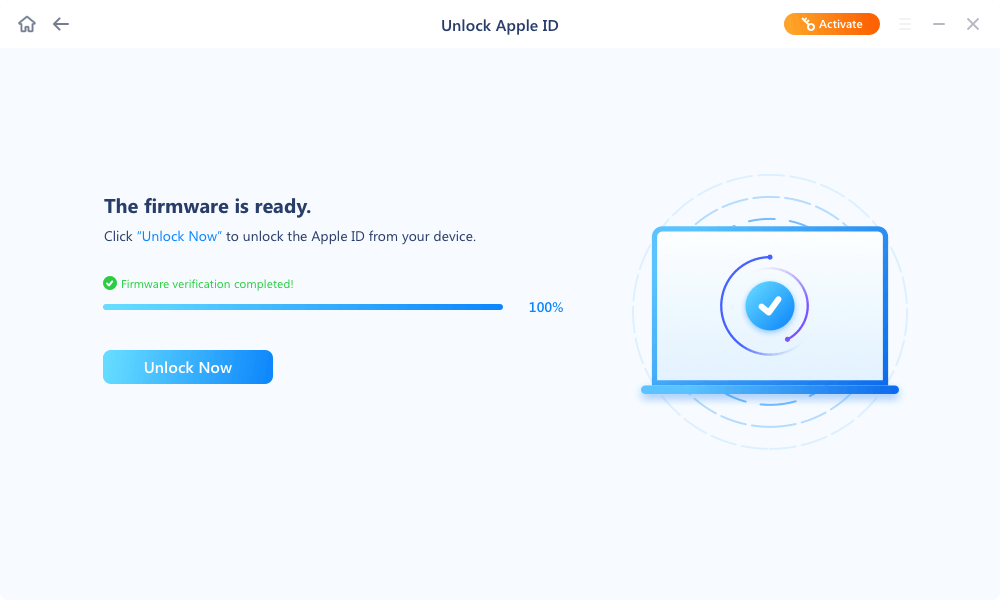
Task: Open the three-line options menu
Action: 905,24
